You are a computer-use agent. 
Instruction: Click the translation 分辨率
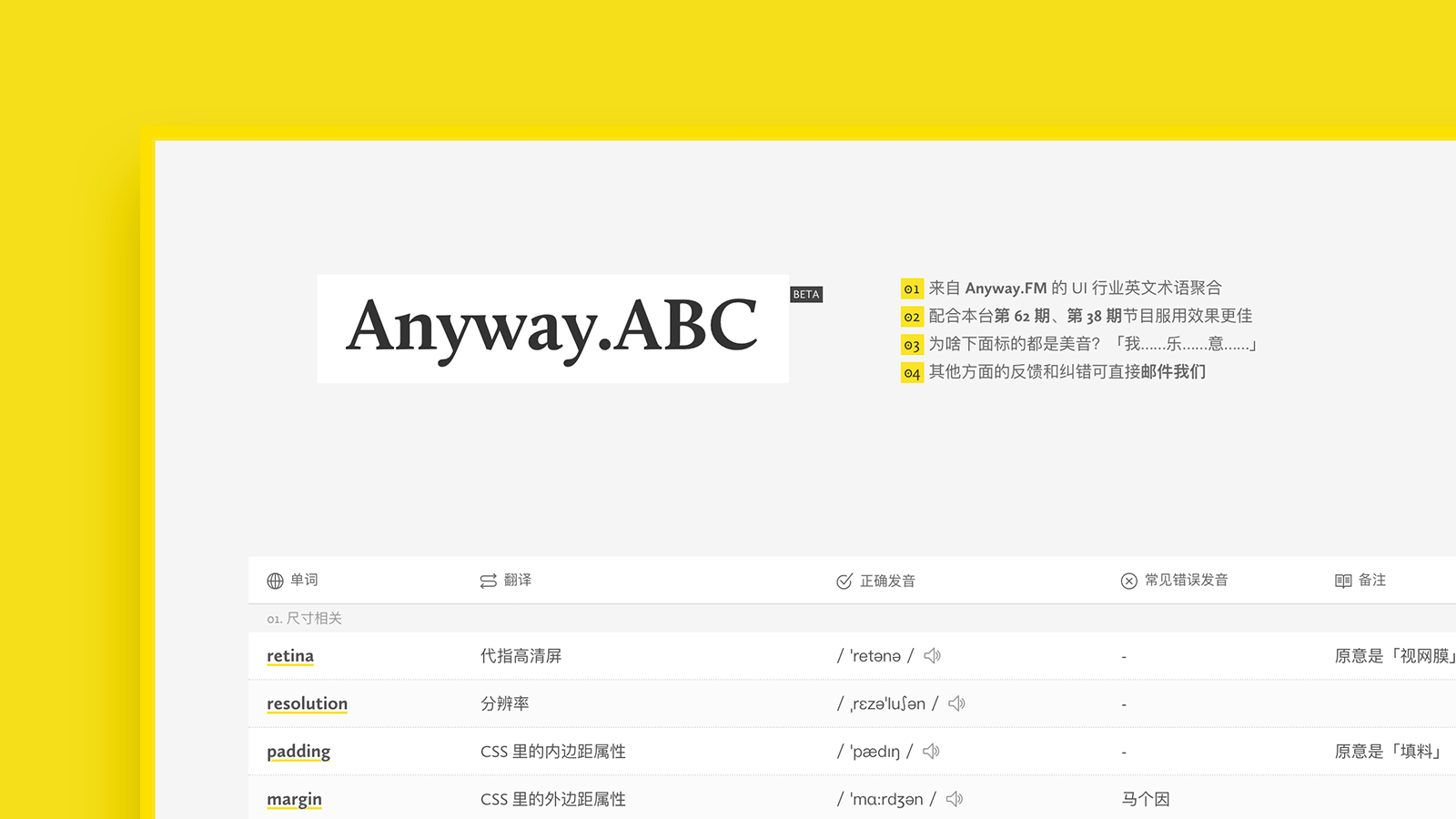(504, 703)
